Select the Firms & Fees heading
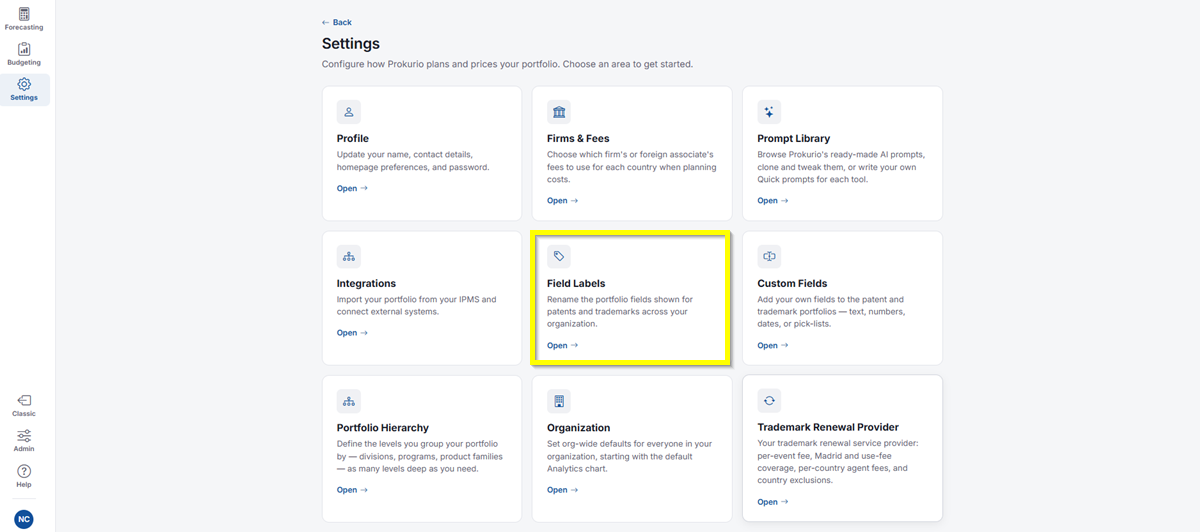 tap(578, 139)
